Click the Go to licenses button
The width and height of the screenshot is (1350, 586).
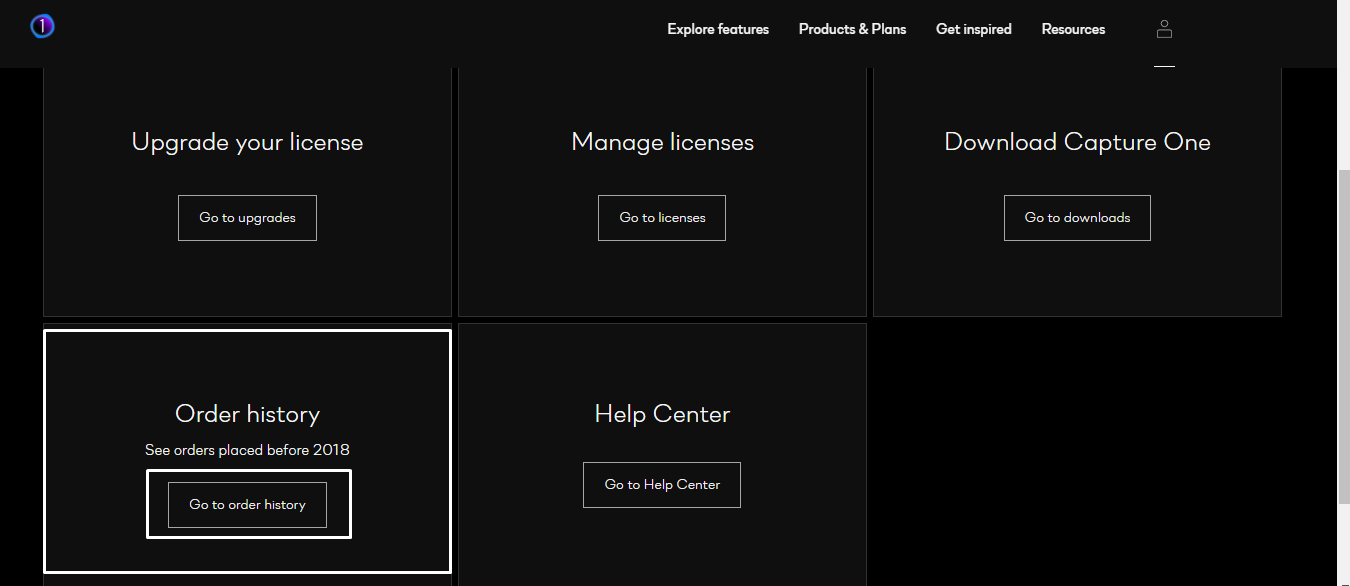click(662, 218)
